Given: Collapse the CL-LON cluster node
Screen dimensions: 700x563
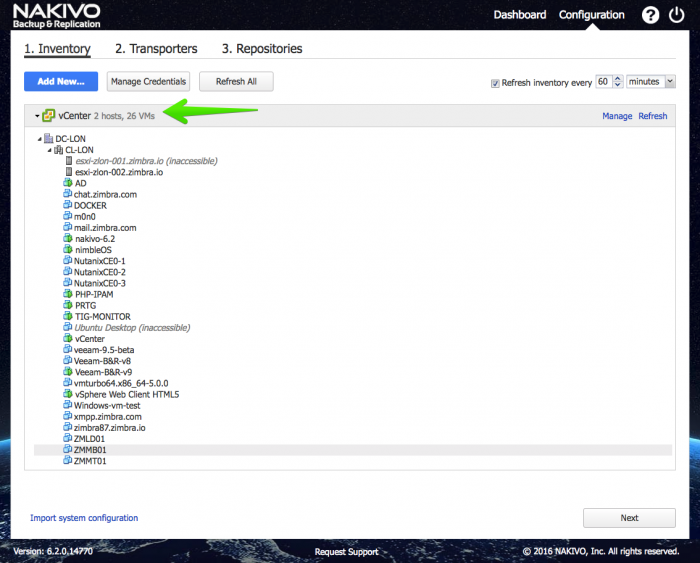Looking at the screenshot, I should tap(50, 150).
